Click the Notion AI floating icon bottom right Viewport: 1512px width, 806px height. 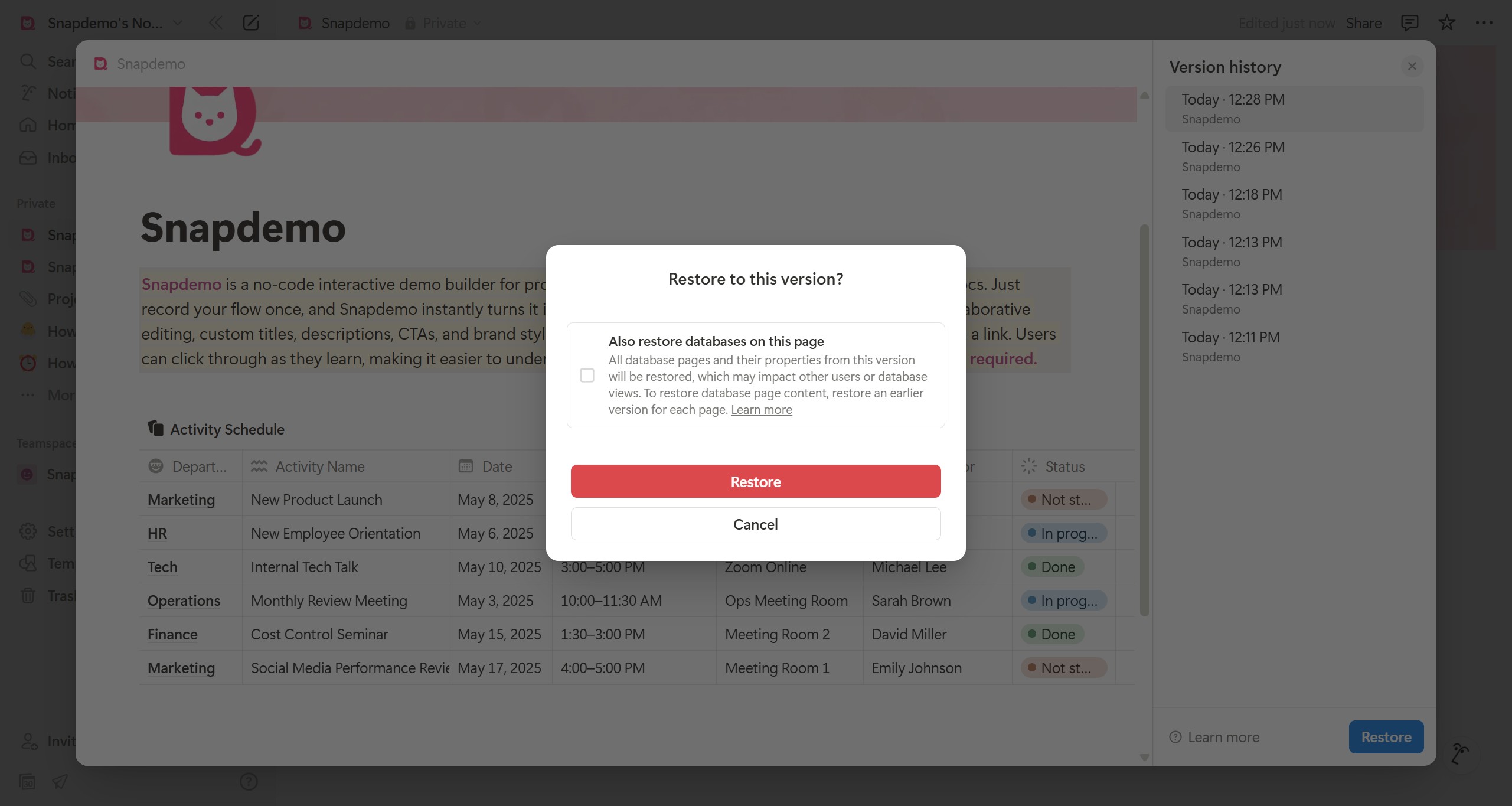[x=1459, y=753]
